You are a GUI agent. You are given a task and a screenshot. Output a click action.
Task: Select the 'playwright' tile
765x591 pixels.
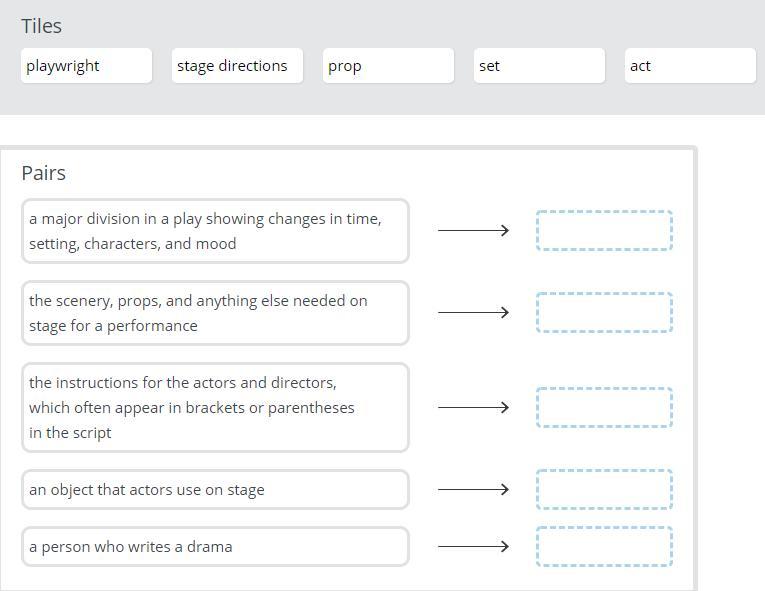pyautogui.click(x=86, y=66)
